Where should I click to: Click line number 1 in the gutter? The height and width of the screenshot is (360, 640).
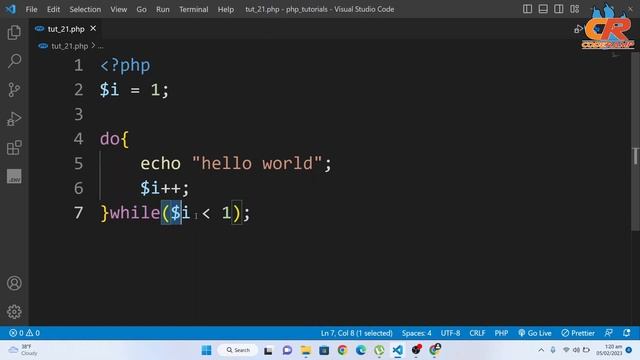(x=78, y=65)
